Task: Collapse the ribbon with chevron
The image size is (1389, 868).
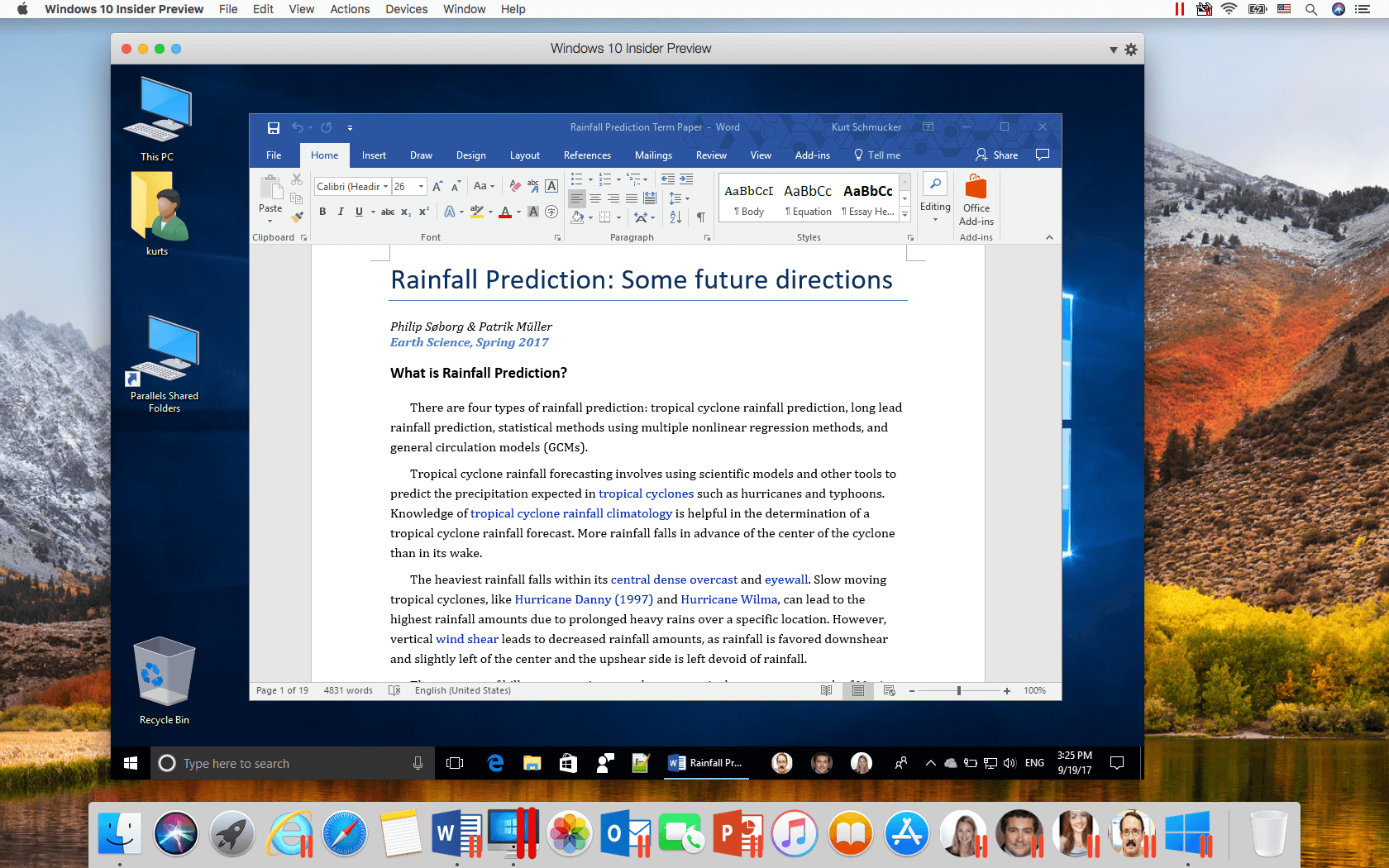Action: 1049,237
